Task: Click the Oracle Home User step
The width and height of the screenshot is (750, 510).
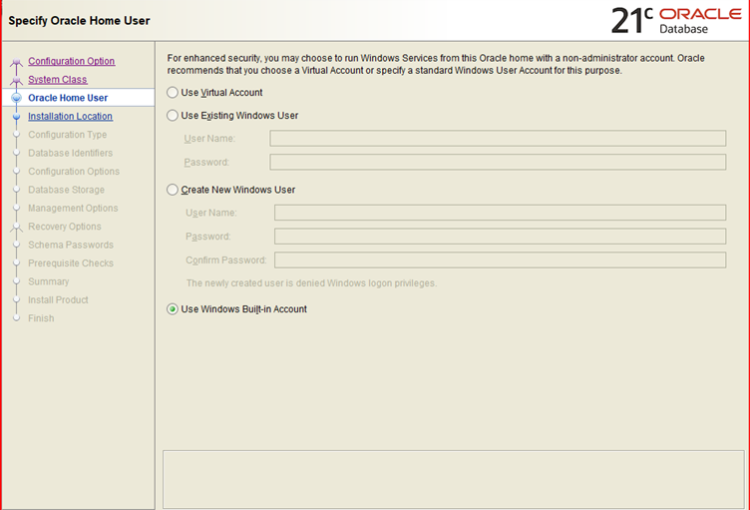Action: tap(68, 98)
